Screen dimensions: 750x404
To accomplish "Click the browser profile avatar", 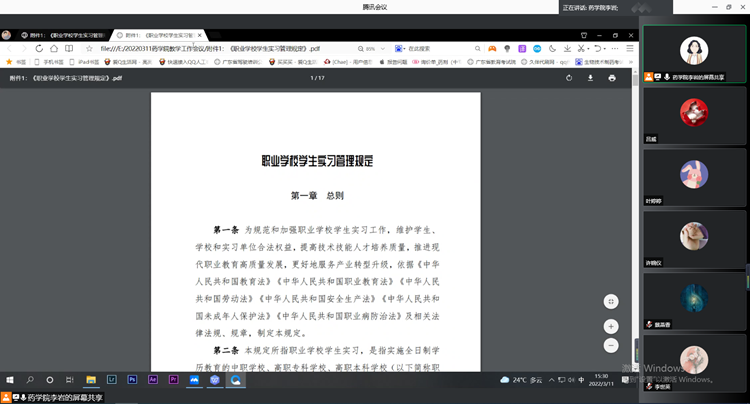I will coord(6,35).
